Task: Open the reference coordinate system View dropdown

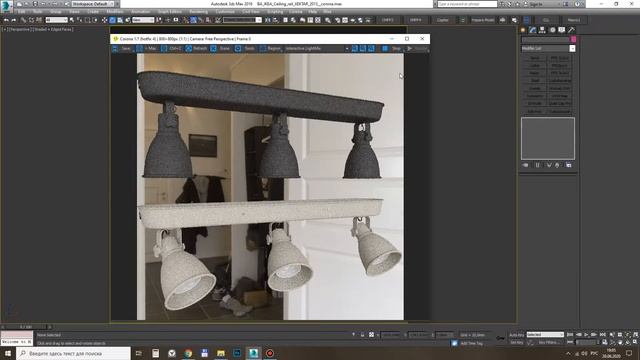Action: [143, 20]
